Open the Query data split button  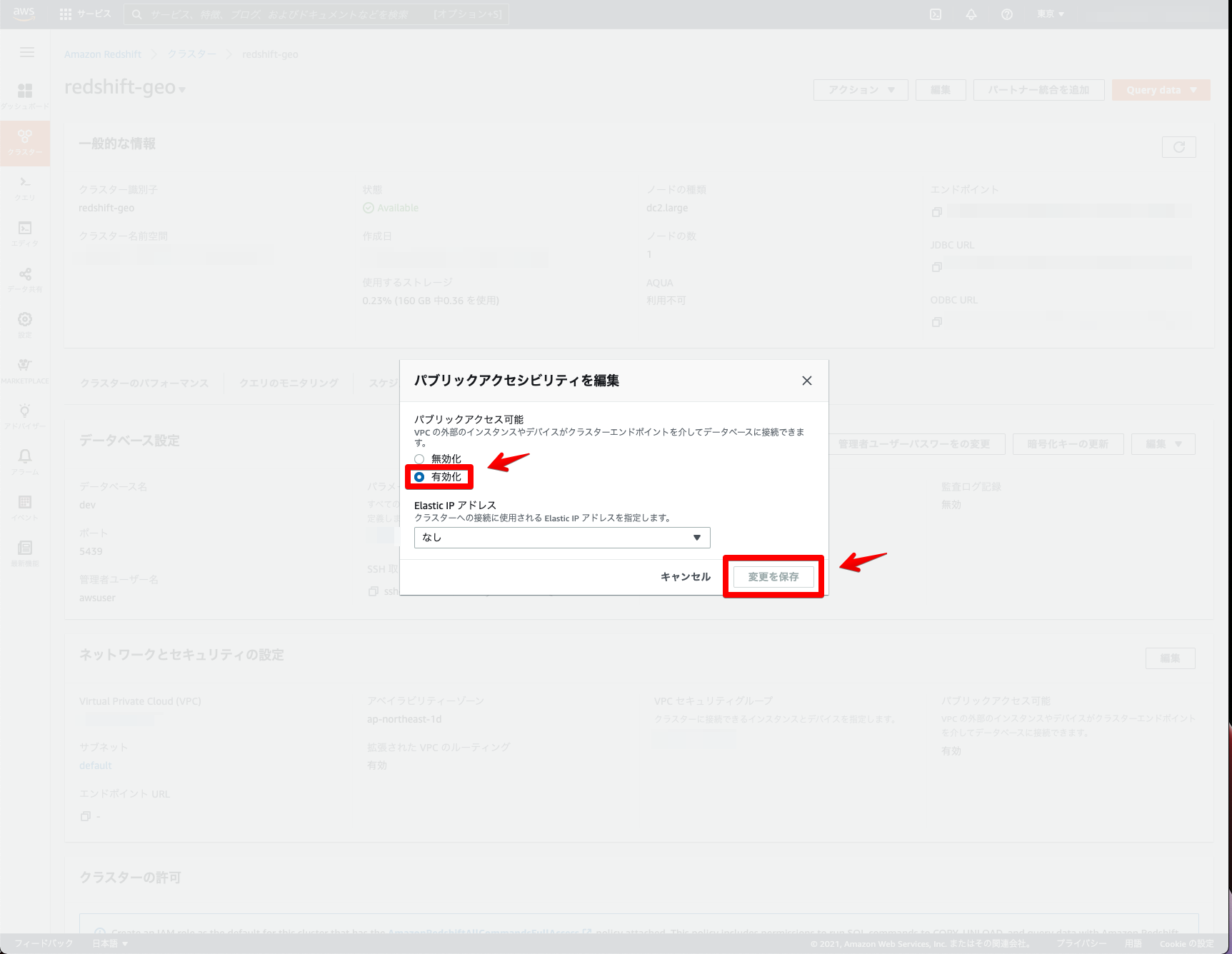click(1160, 89)
